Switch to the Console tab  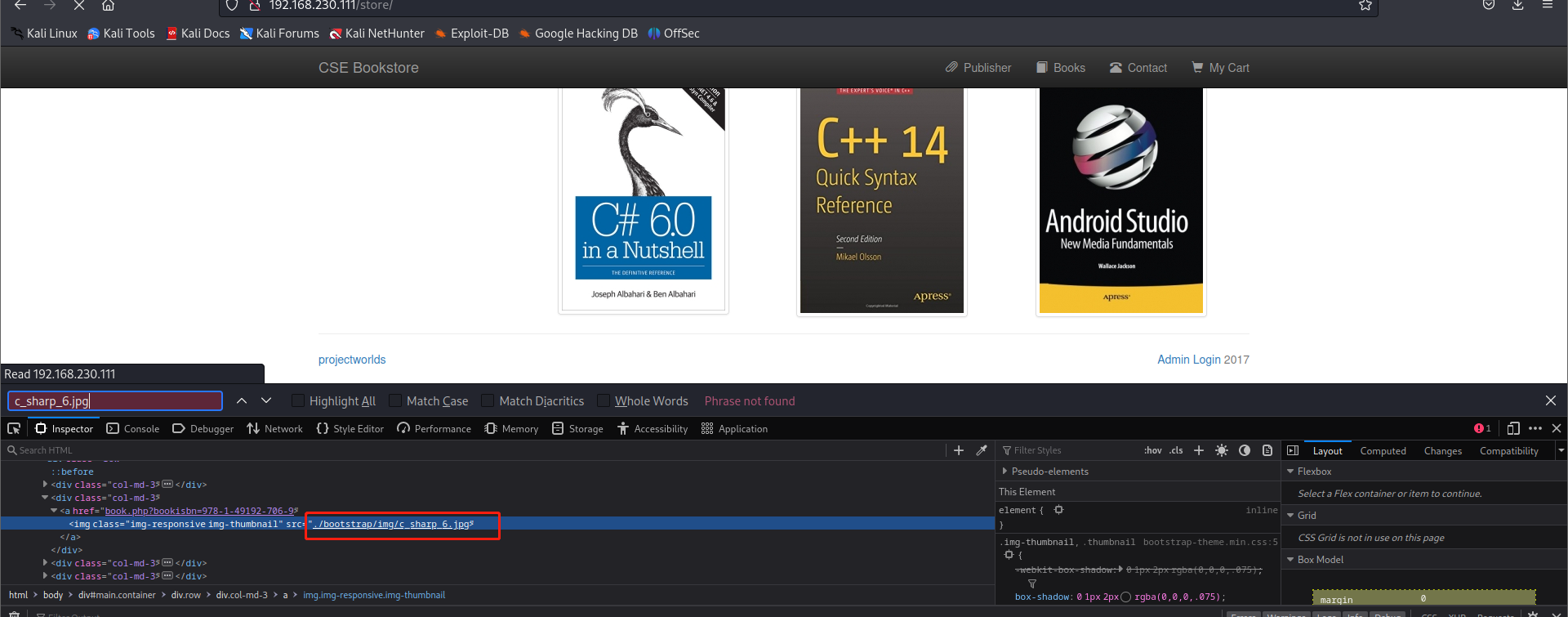133,428
